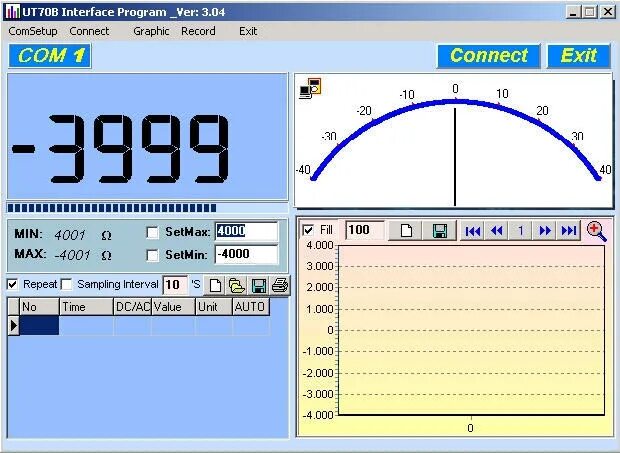Click the row selector arrow in the table
Image resolution: width=620 pixels, height=453 pixels.
(14, 326)
